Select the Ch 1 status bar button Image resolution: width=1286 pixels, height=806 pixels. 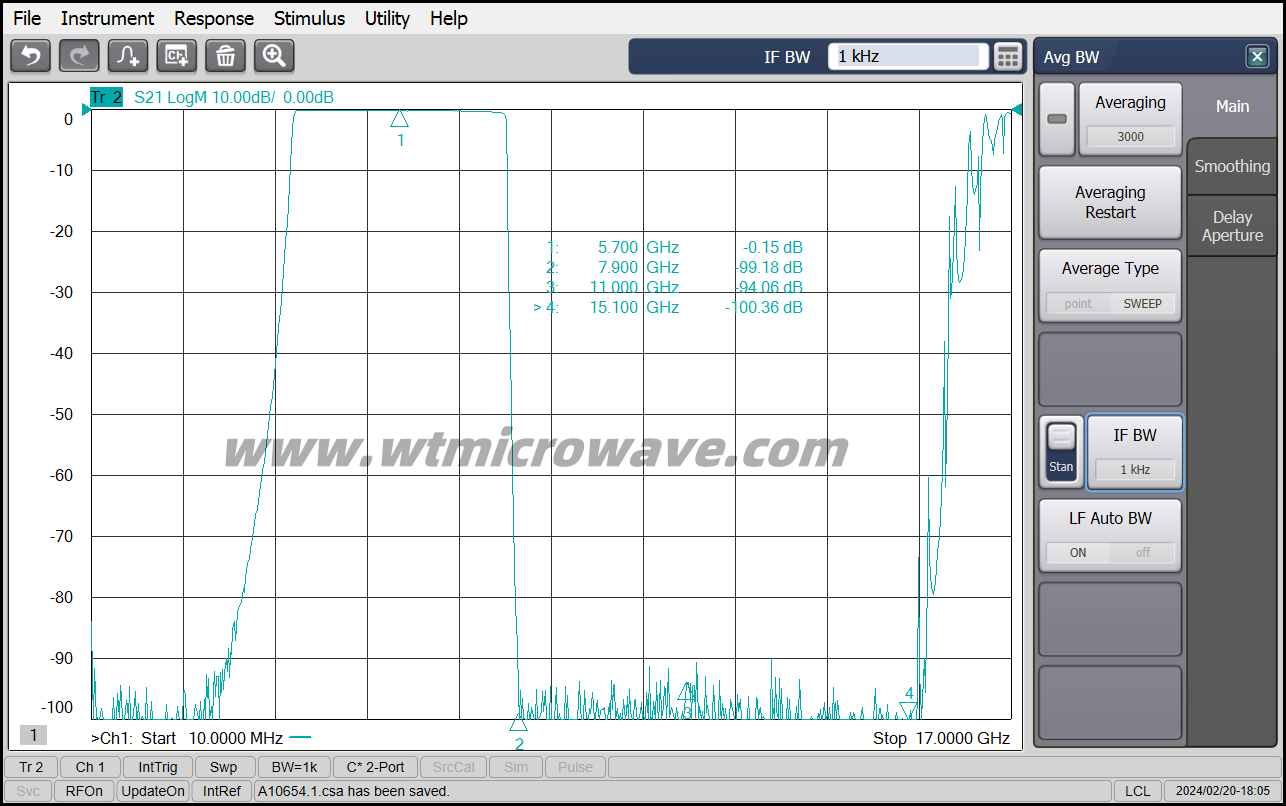pos(90,767)
